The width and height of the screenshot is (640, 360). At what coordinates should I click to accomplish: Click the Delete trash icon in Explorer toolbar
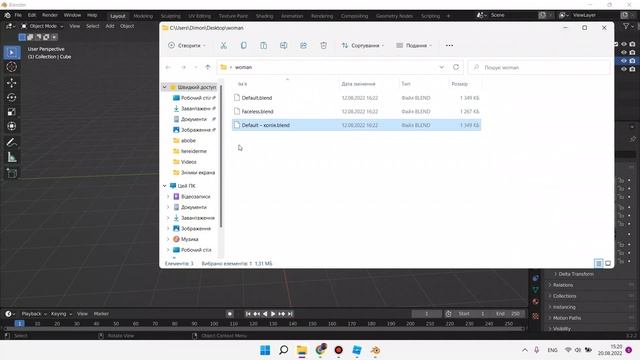[x=323, y=45]
